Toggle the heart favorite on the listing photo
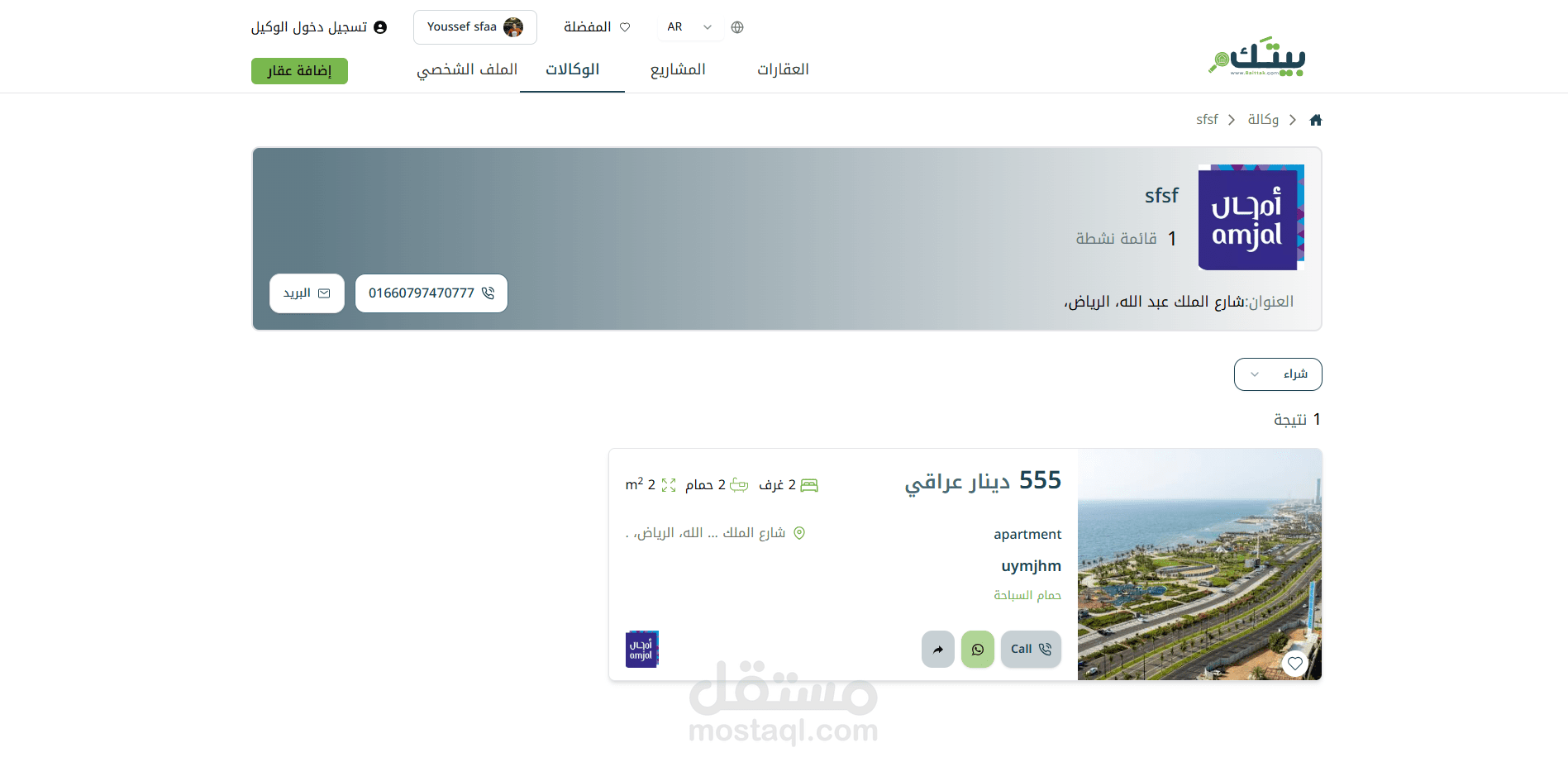 [x=1295, y=663]
